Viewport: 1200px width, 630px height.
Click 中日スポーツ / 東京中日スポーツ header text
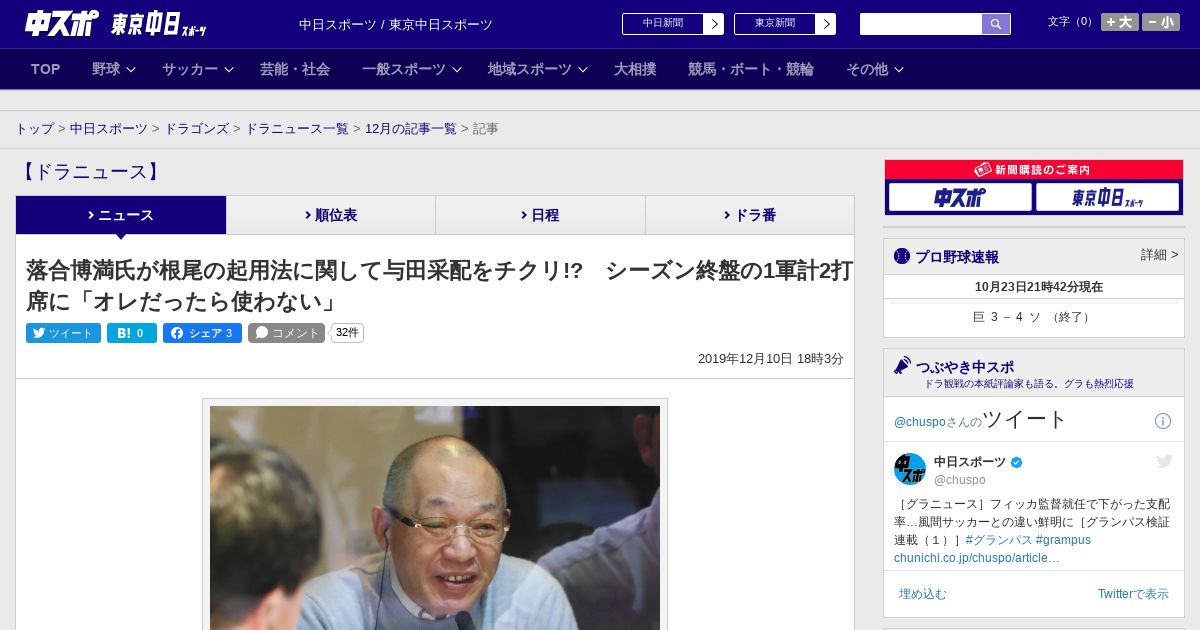(x=396, y=25)
